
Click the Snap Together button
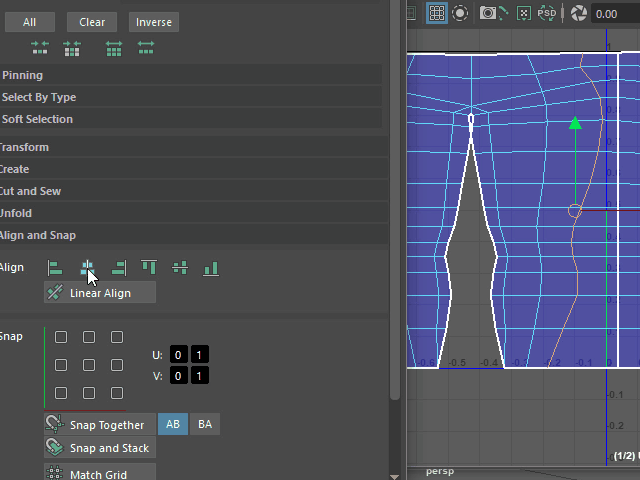tap(100, 425)
